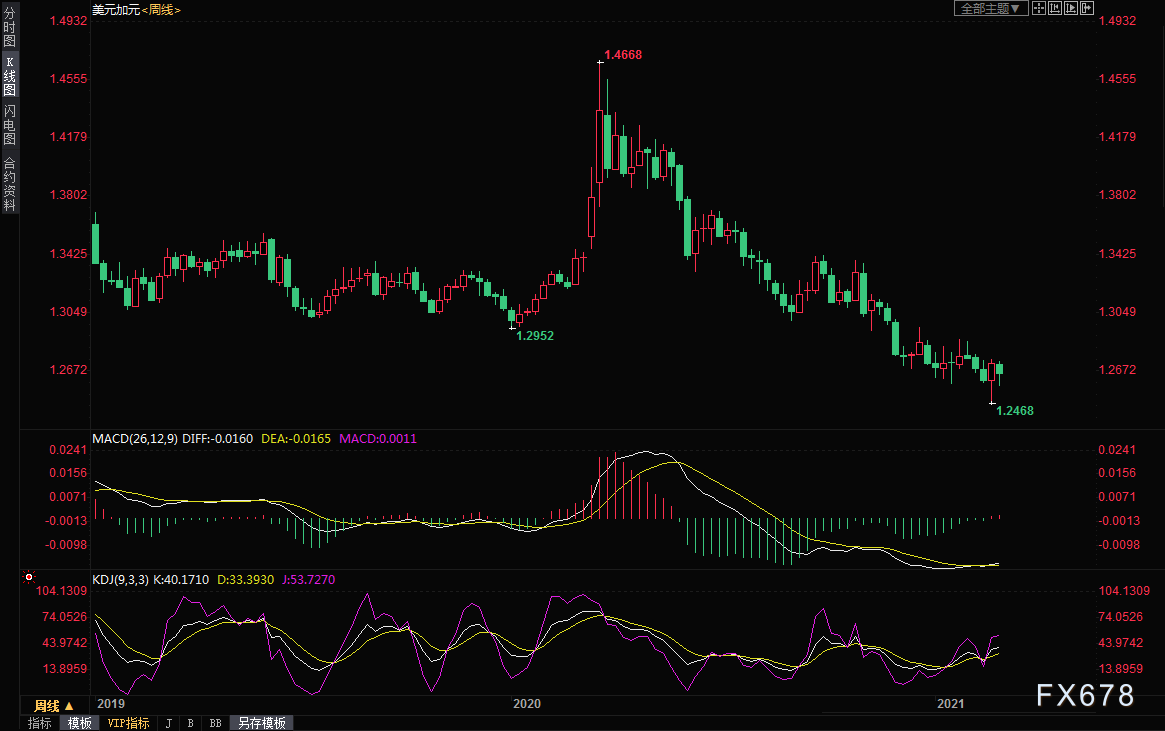
Task: Click the 1.2468 latest low label
Action: (1015, 411)
